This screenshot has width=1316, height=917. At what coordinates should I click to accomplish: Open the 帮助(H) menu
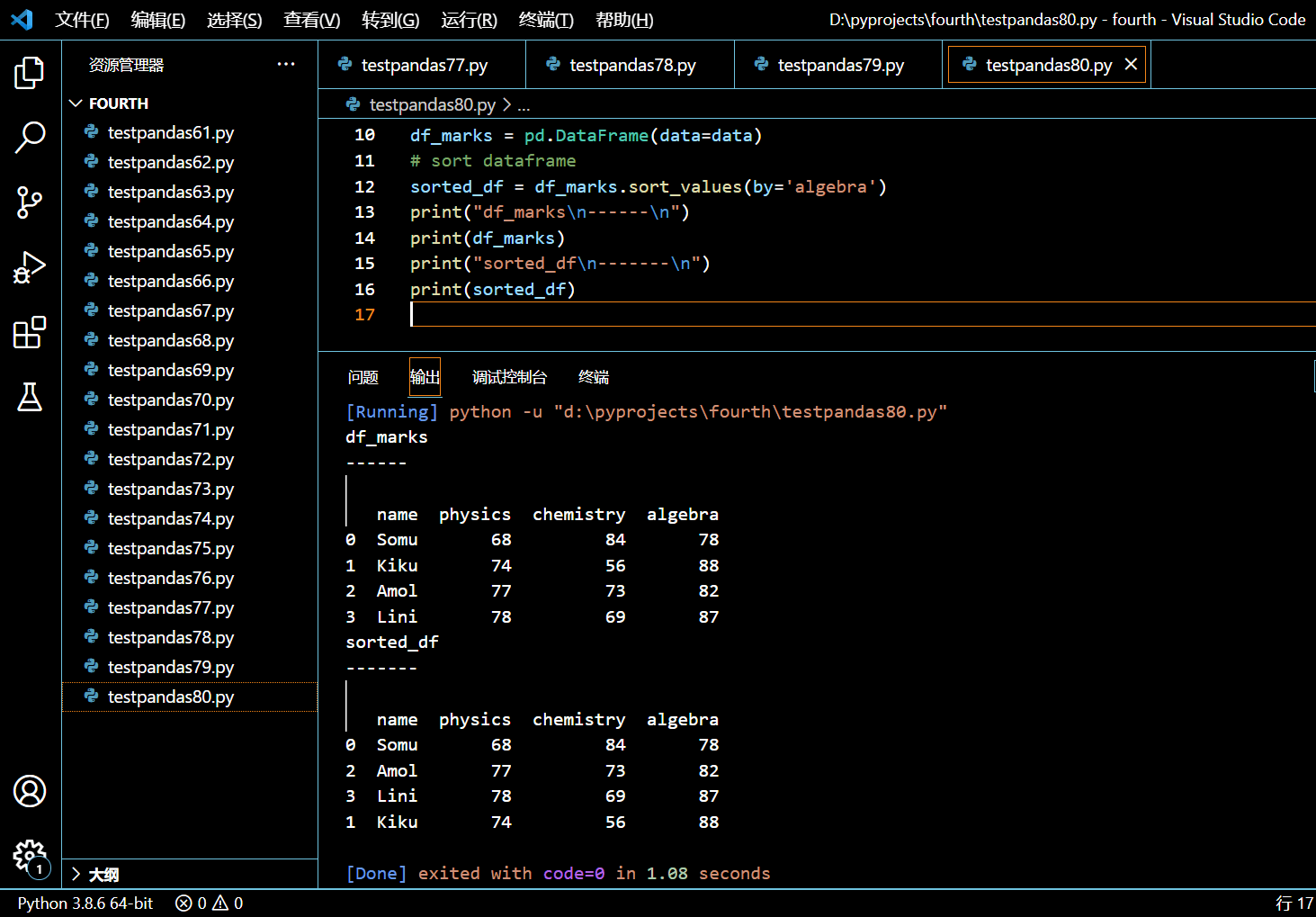pyautogui.click(x=624, y=20)
